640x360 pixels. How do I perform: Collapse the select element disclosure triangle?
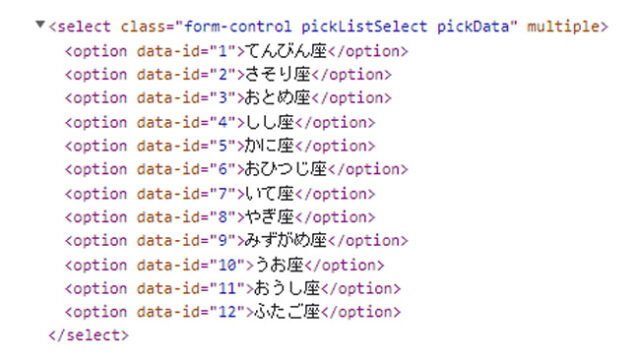(40, 24)
